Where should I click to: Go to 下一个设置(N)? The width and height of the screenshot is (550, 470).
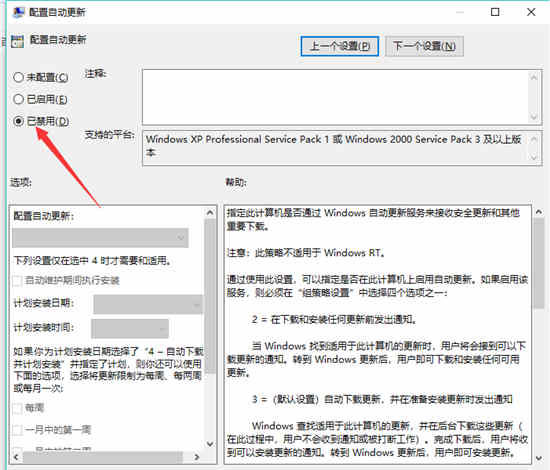pyautogui.click(x=424, y=46)
